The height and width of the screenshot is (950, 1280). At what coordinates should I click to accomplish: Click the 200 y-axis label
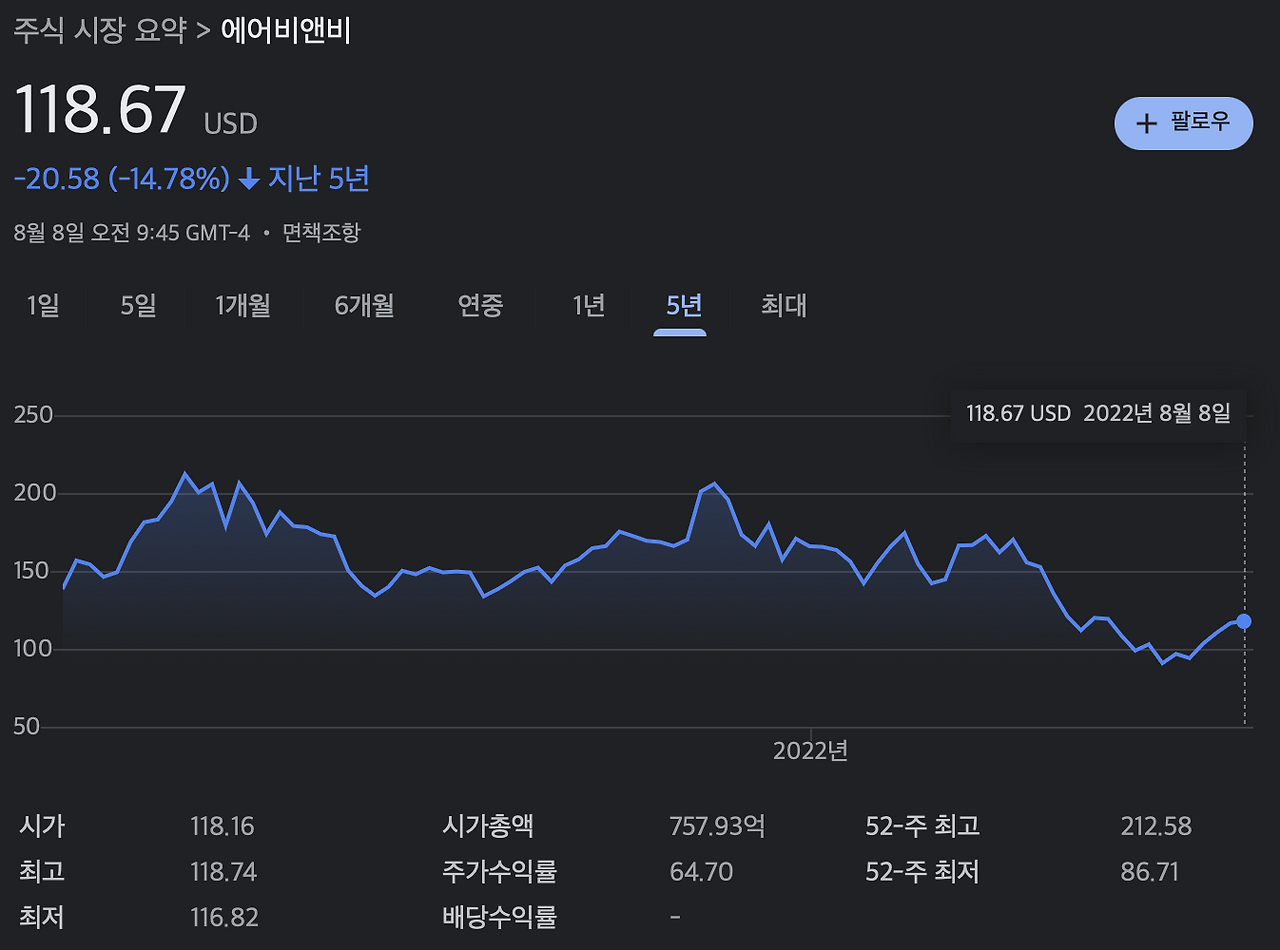pos(33,494)
